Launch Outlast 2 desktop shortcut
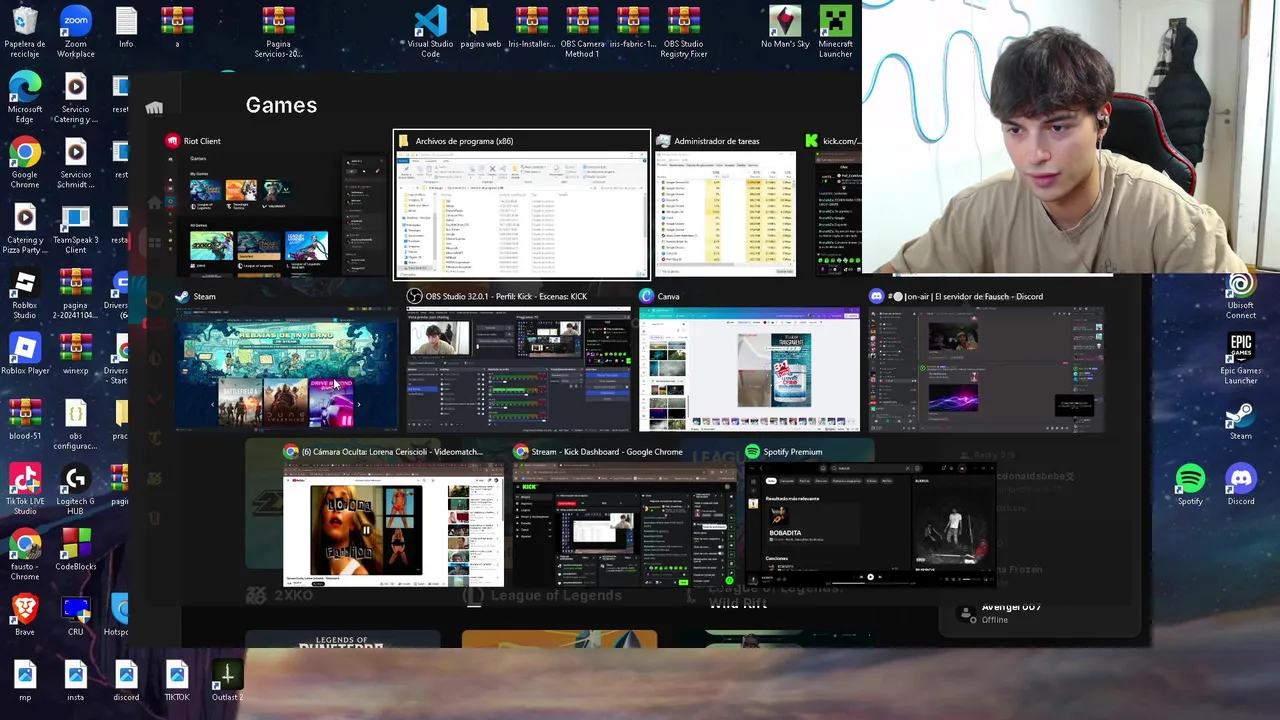Viewport: 1280px width, 720px height. (x=227, y=681)
